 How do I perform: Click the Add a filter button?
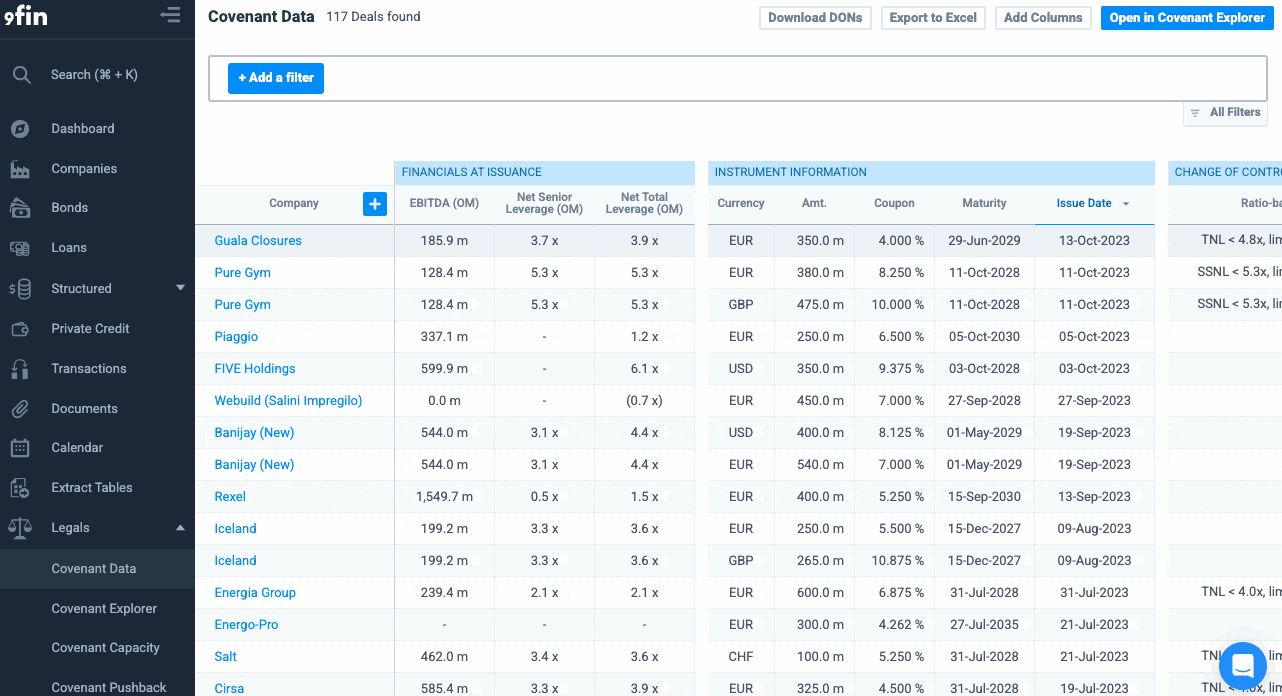[x=276, y=78]
